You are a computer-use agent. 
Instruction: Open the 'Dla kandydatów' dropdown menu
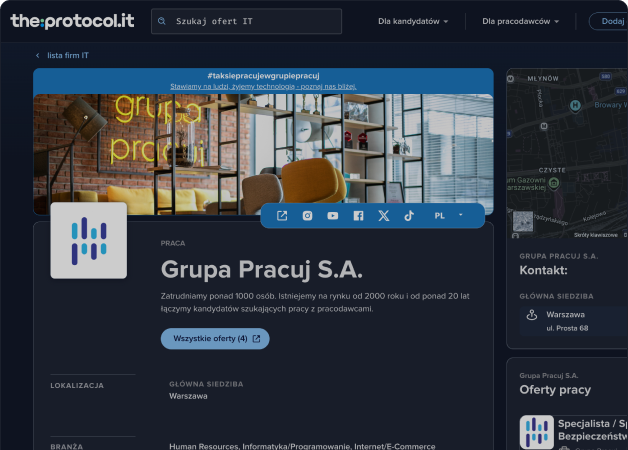click(x=413, y=21)
